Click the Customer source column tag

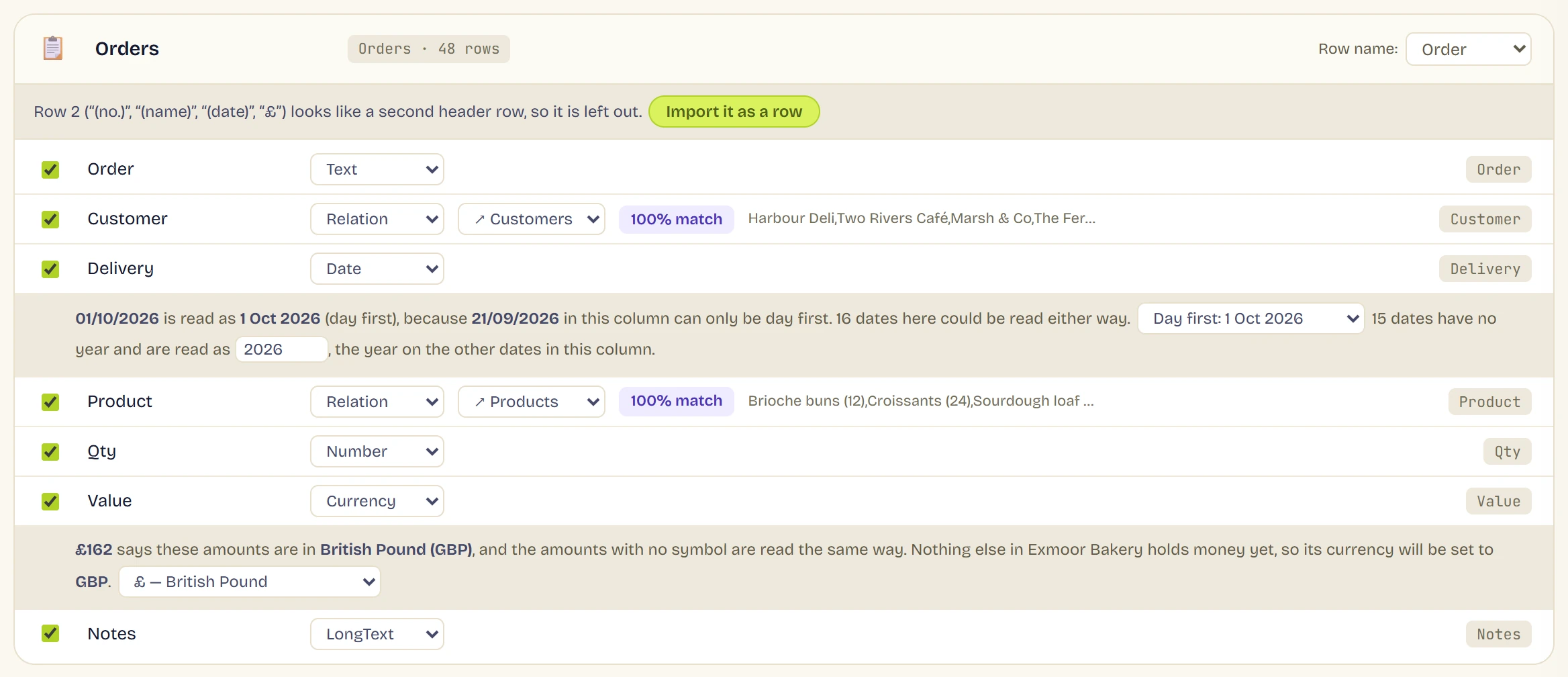click(x=1485, y=219)
